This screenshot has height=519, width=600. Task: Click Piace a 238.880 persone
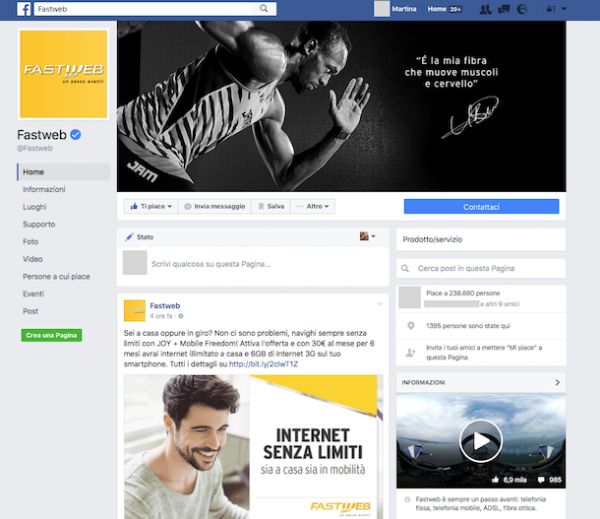click(x=463, y=293)
